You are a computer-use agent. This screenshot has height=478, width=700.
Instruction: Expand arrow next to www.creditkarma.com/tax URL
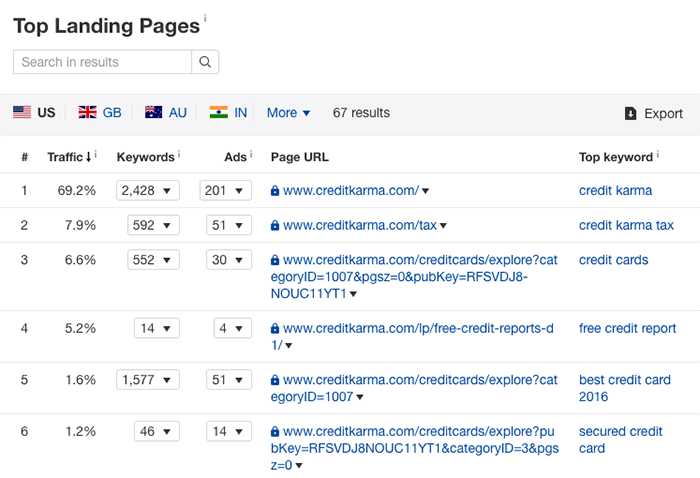point(443,226)
